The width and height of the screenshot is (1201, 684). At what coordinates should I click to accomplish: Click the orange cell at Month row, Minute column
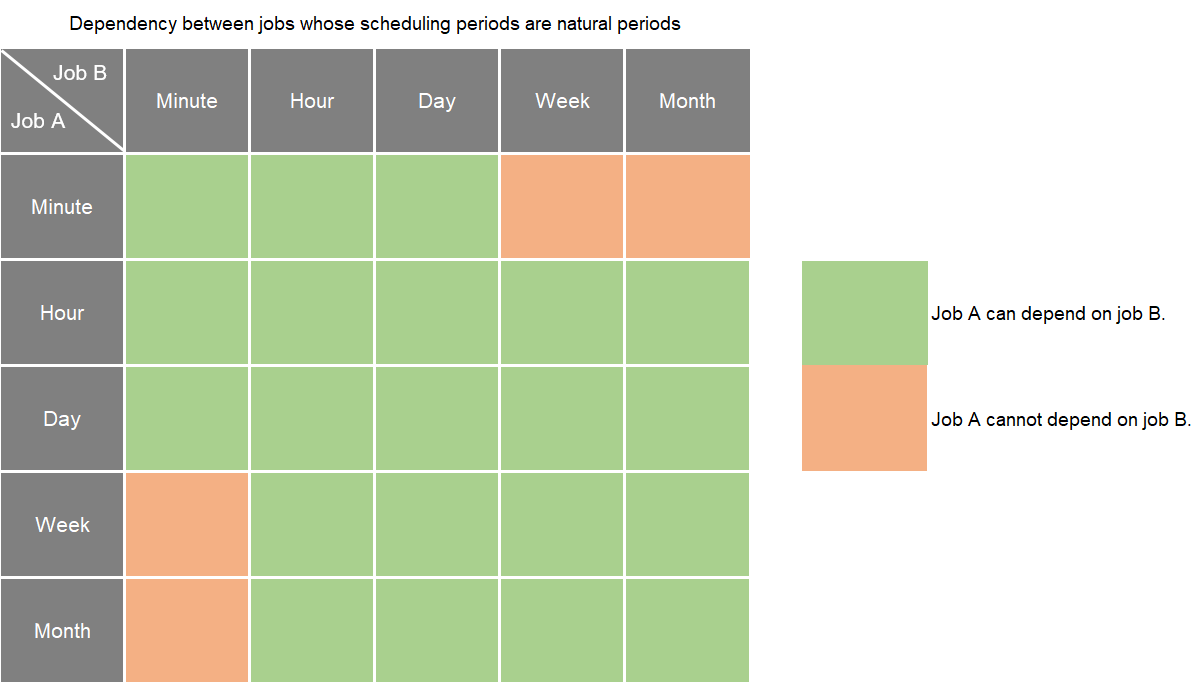point(187,630)
